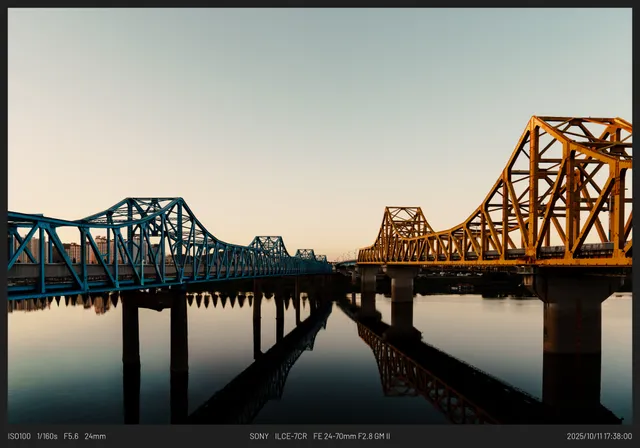Click the SONY brand label

[259, 436]
